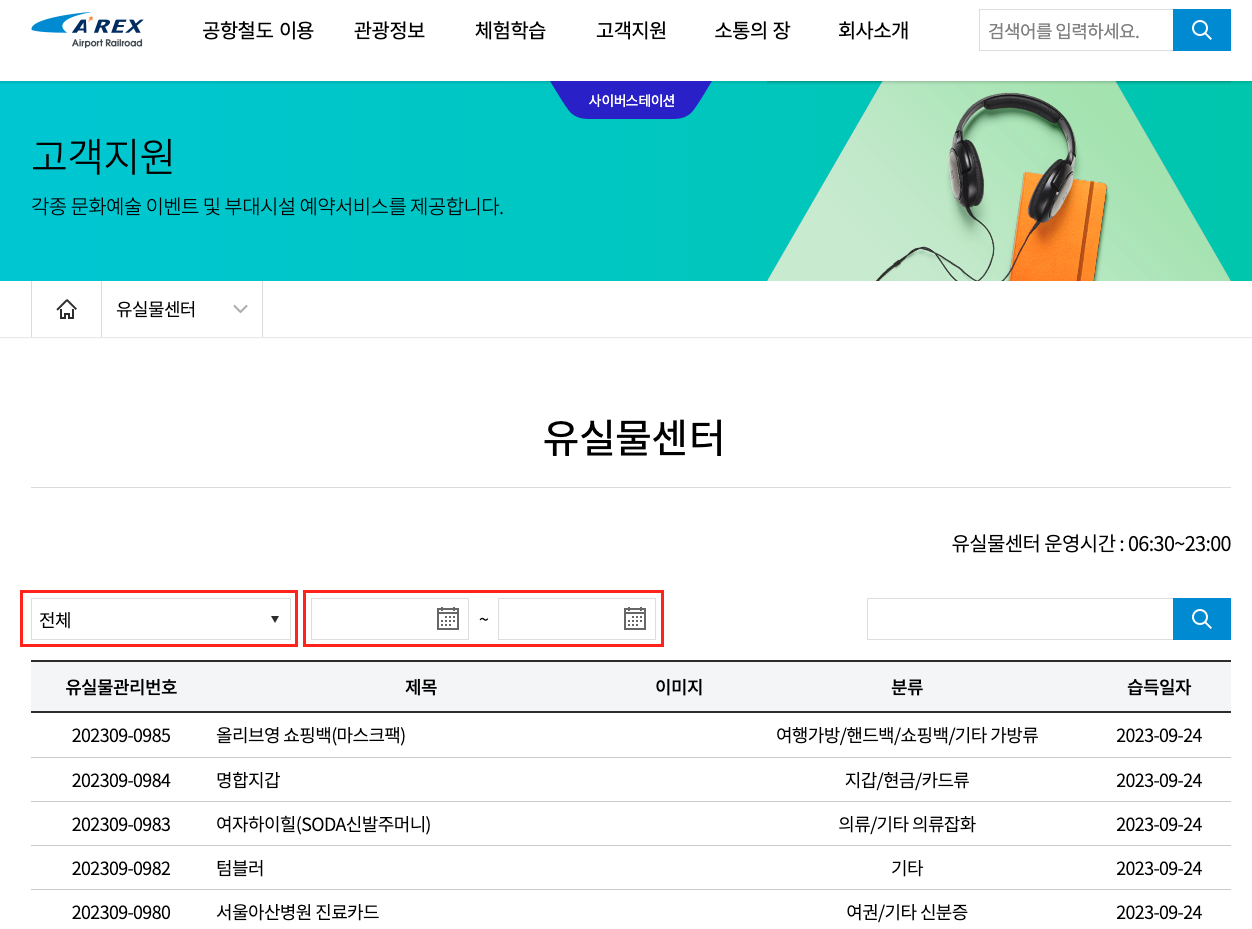Screen dimensions: 1252x929
Task: Open the 고객지원 menu
Action: click(631, 30)
